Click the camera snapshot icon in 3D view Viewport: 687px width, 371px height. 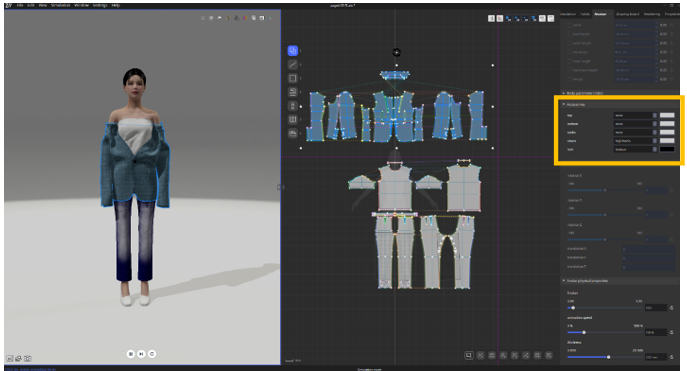pyautogui.click(x=28, y=358)
